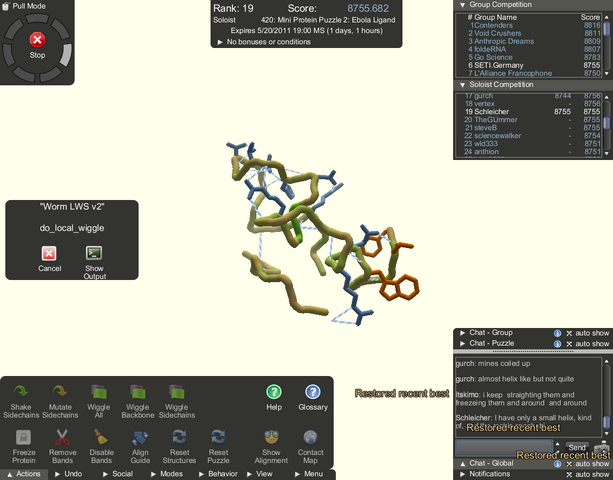The image size is (613, 480).
Task: Select soloist TheGUmmer row
Action: (529, 120)
